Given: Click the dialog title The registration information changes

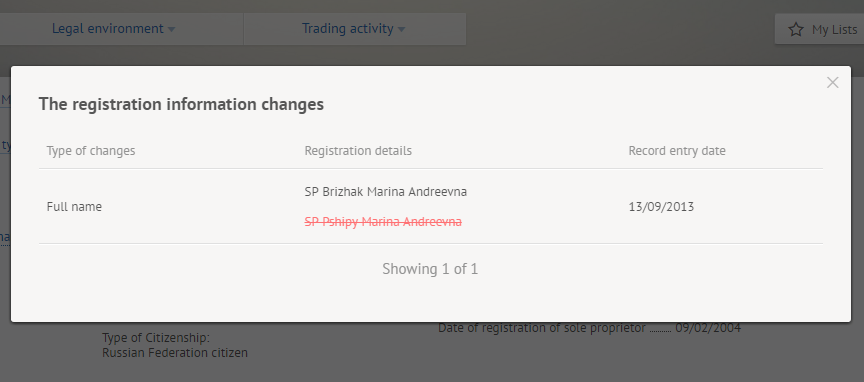Looking at the screenshot, I should (181, 104).
